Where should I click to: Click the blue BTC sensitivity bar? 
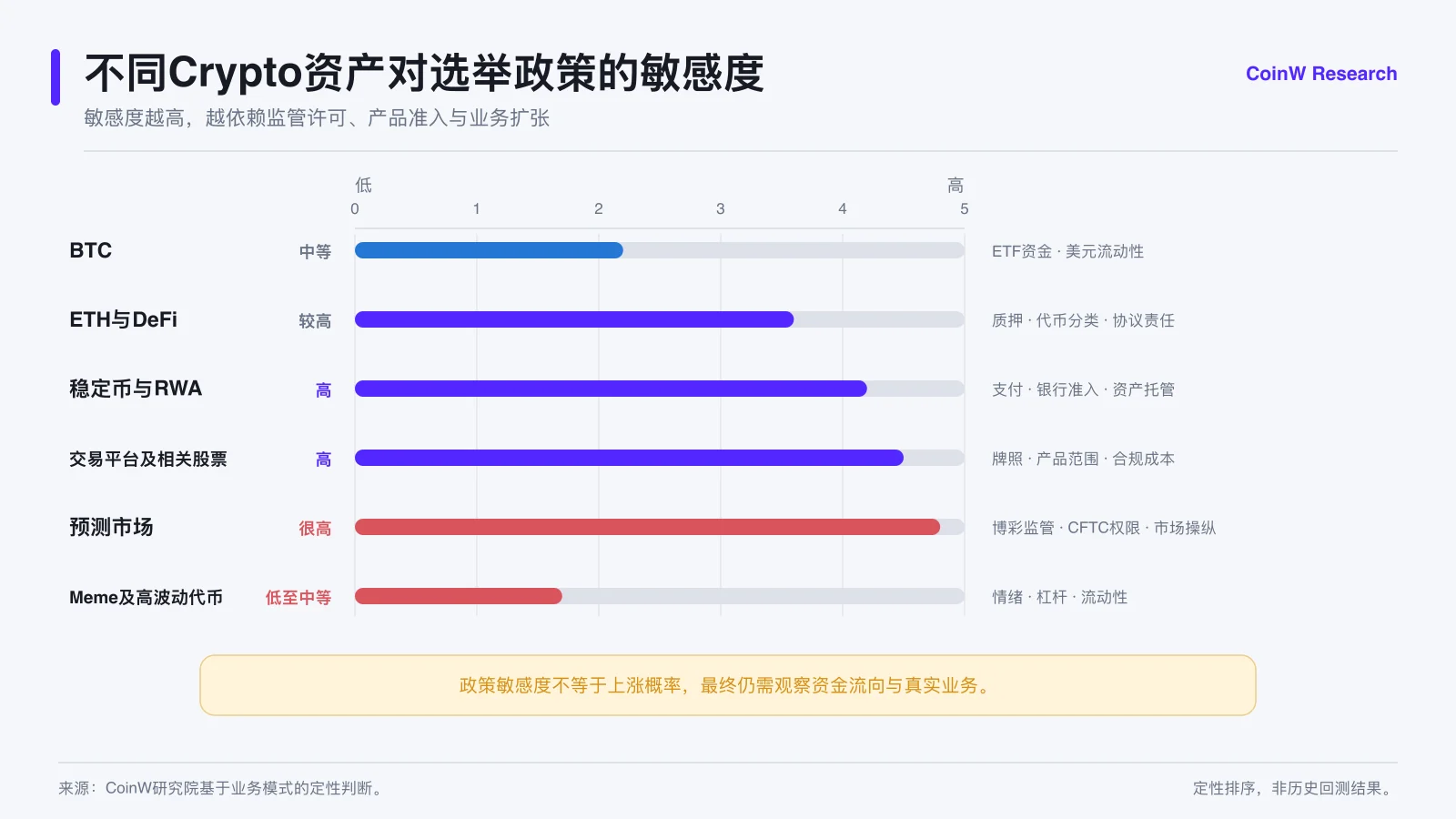click(x=489, y=250)
